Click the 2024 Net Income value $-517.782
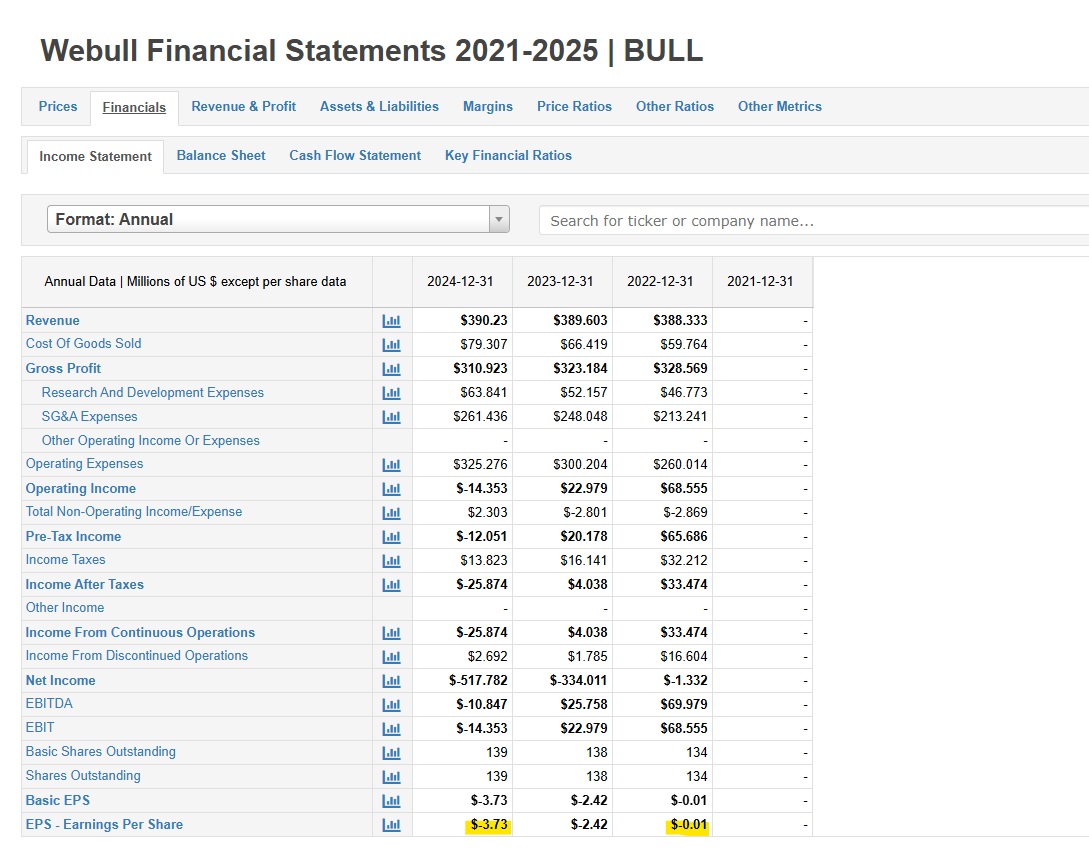Image resolution: width=1089 pixels, height=859 pixels. 478,680
